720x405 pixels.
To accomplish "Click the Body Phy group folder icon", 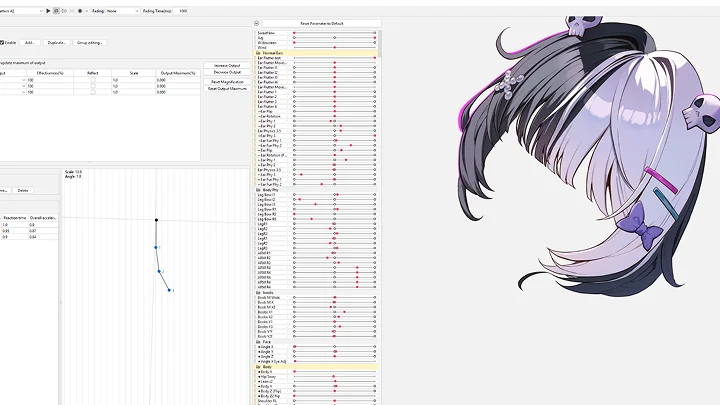I will (x=258, y=190).
